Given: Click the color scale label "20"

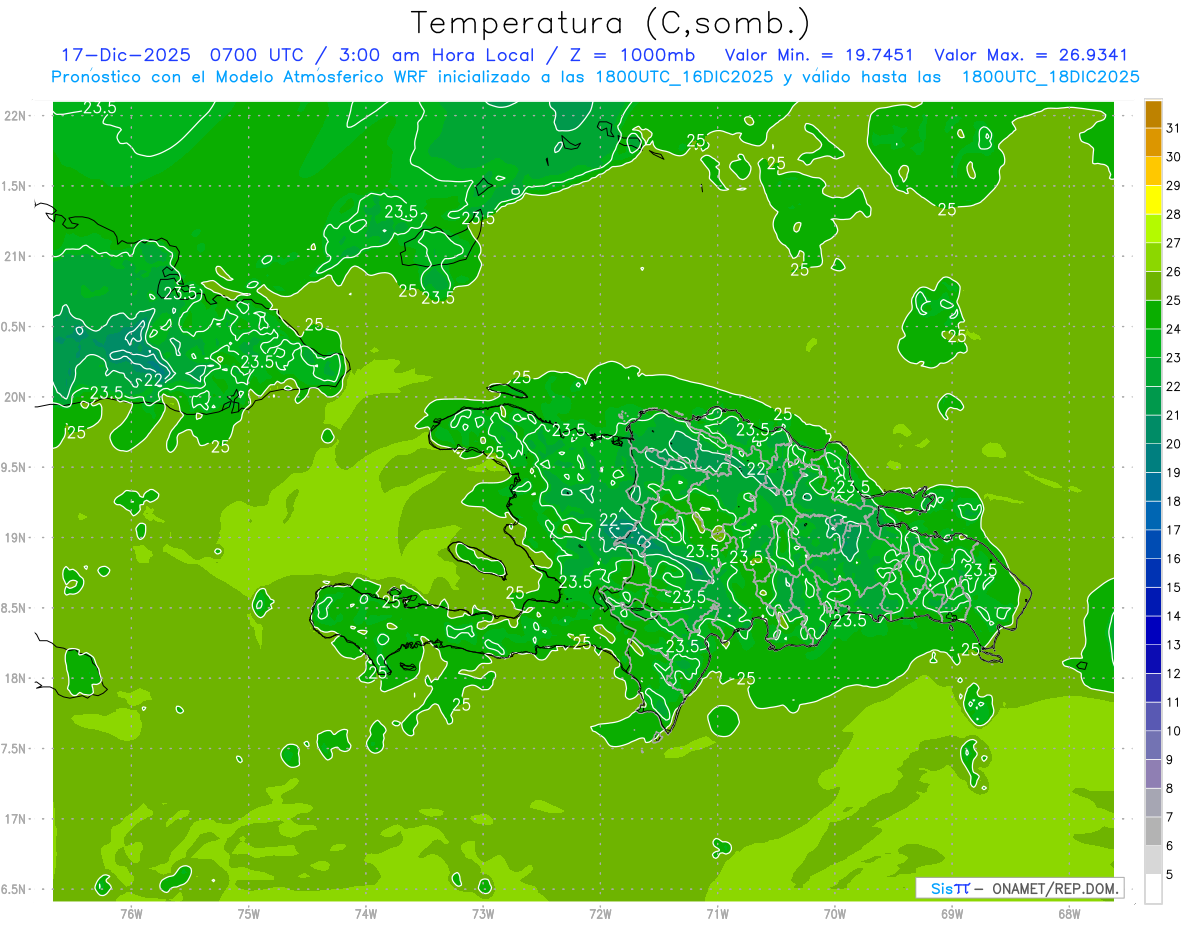Looking at the screenshot, I should [x=1173, y=445].
